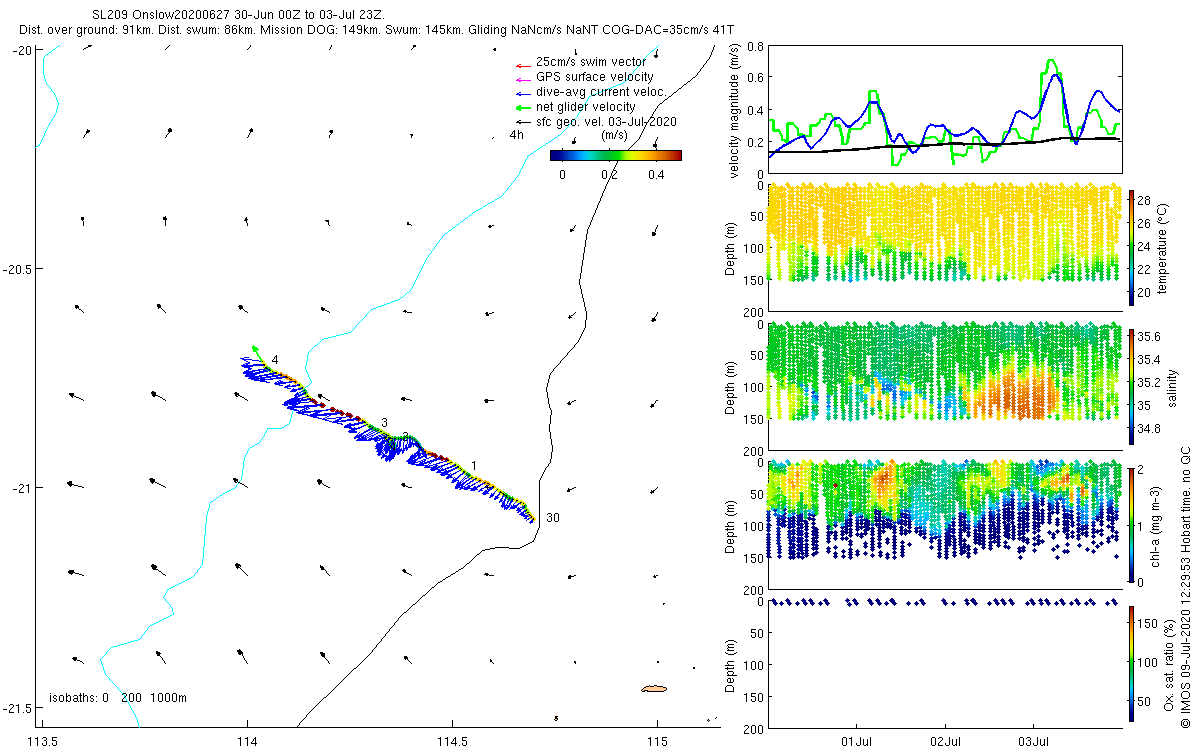The width and height of the screenshot is (1200, 750).
Task: Click waypoint label '3' on the glider track
Action: (384, 424)
